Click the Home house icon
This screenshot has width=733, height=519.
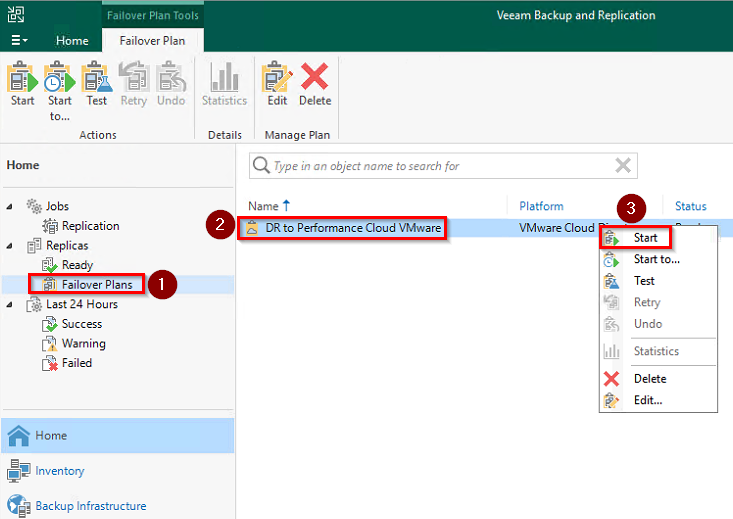click(x=19, y=435)
